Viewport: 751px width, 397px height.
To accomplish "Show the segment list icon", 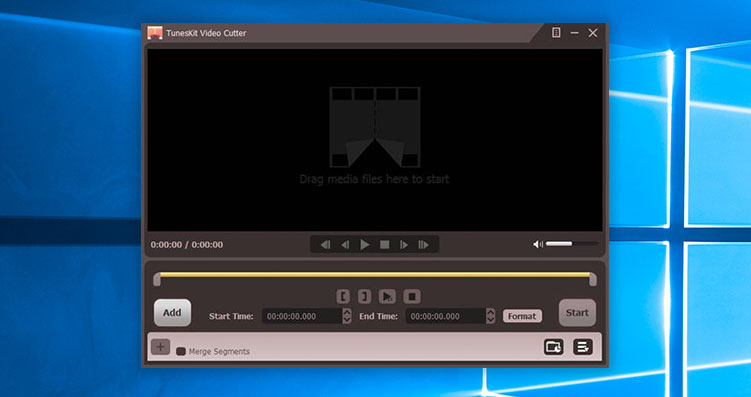I will pyautogui.click(x=583, y=347).
